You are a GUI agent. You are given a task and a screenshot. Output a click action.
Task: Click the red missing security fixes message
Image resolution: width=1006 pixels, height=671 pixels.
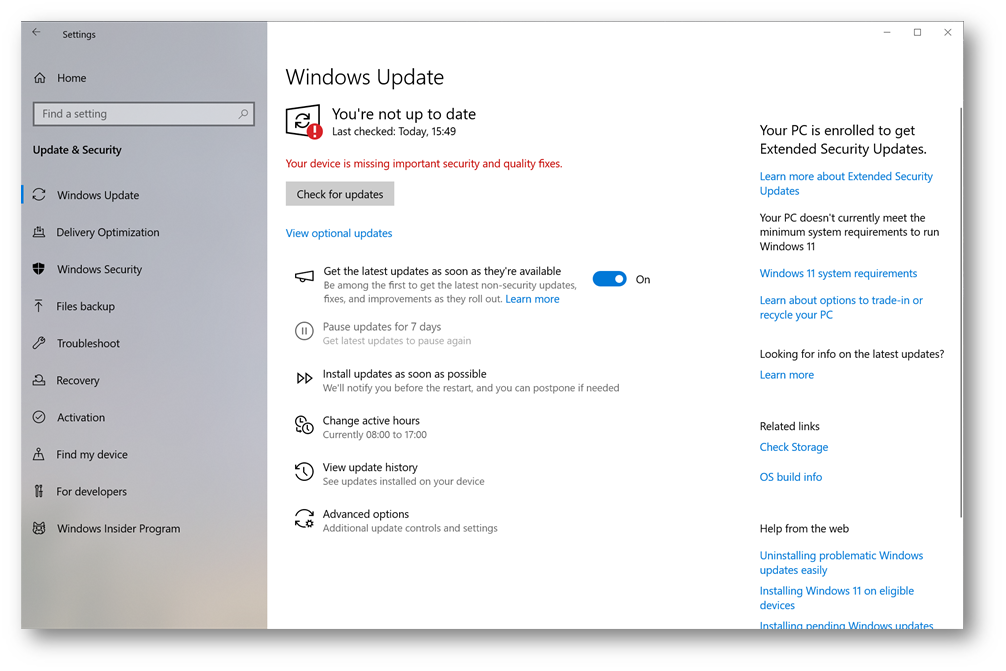423,164
